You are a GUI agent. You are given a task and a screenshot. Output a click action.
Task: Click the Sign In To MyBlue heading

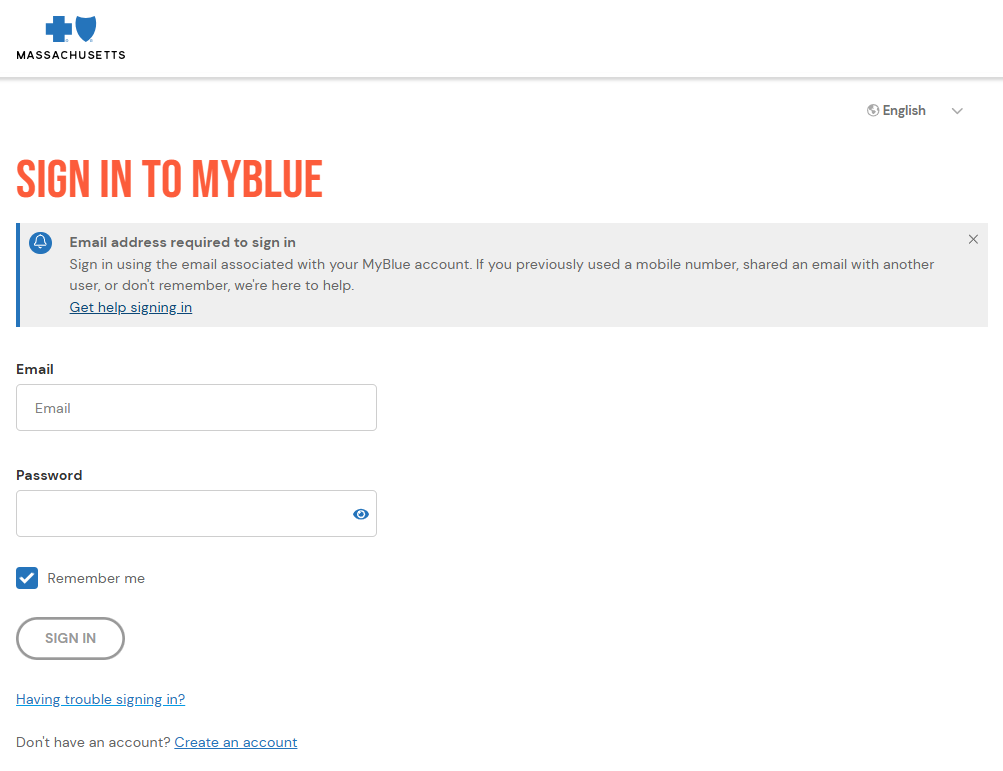170,179
